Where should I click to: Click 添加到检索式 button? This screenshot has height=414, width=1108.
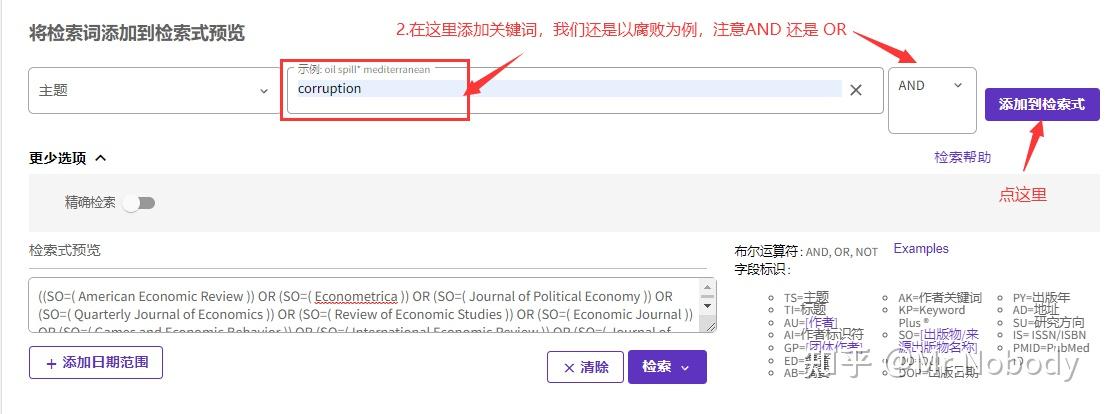1042,105
